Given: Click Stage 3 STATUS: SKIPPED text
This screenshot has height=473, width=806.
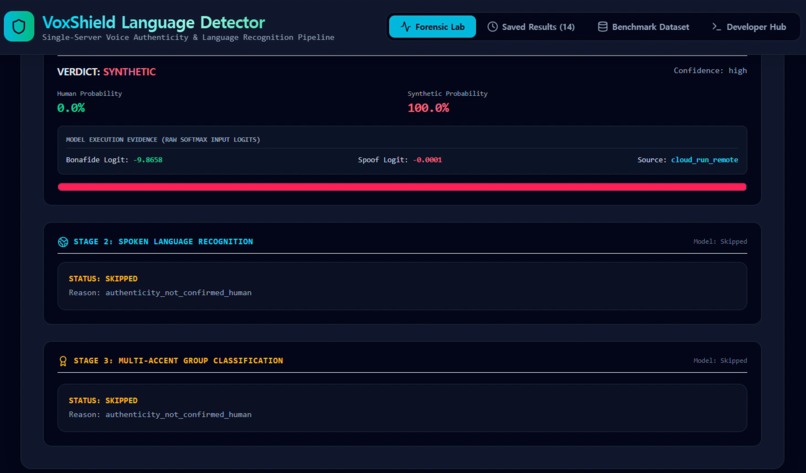Looking at the screenshot, I should [103, 401].
